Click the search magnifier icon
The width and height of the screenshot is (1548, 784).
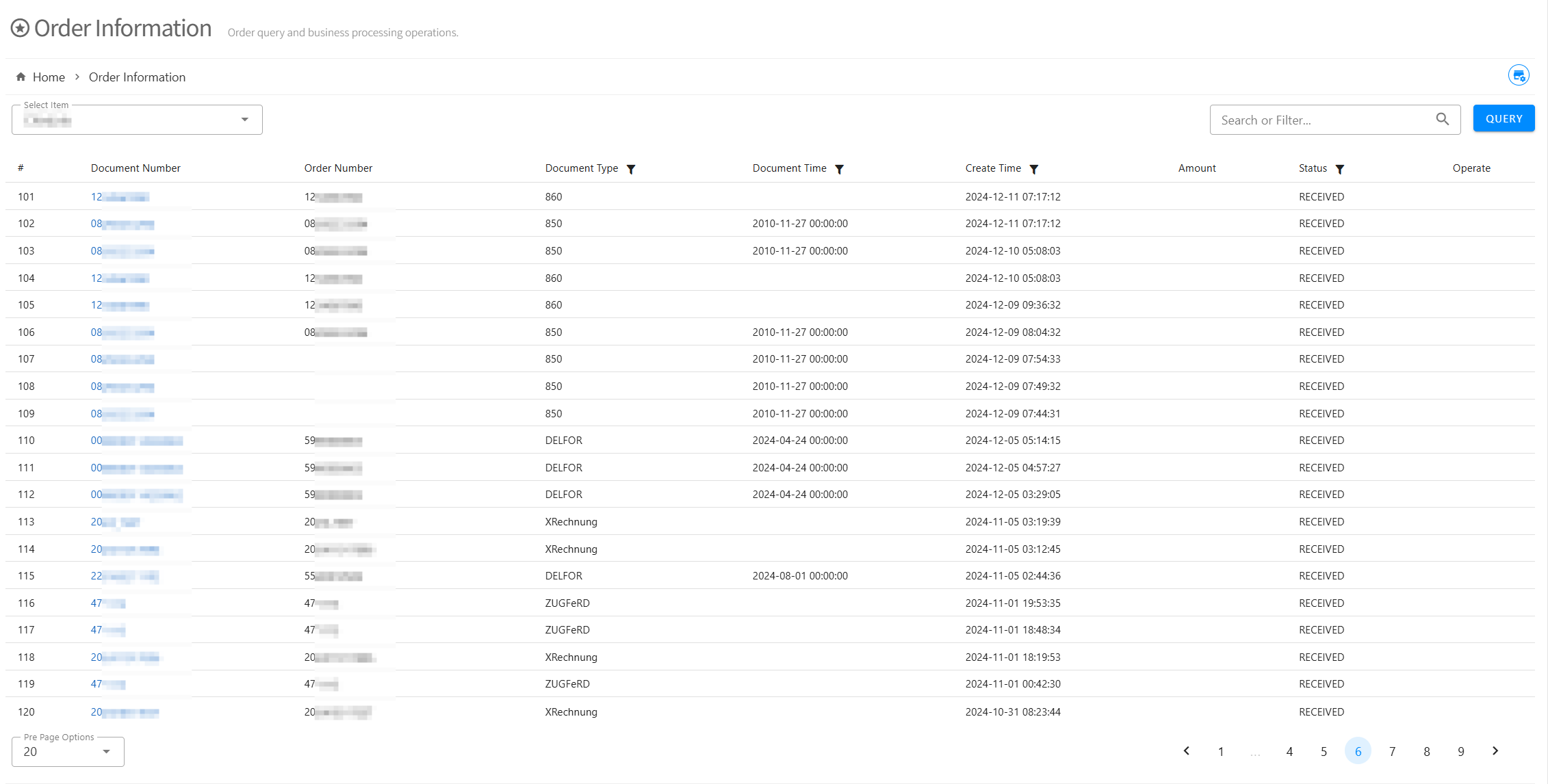tap(1442, 119)
